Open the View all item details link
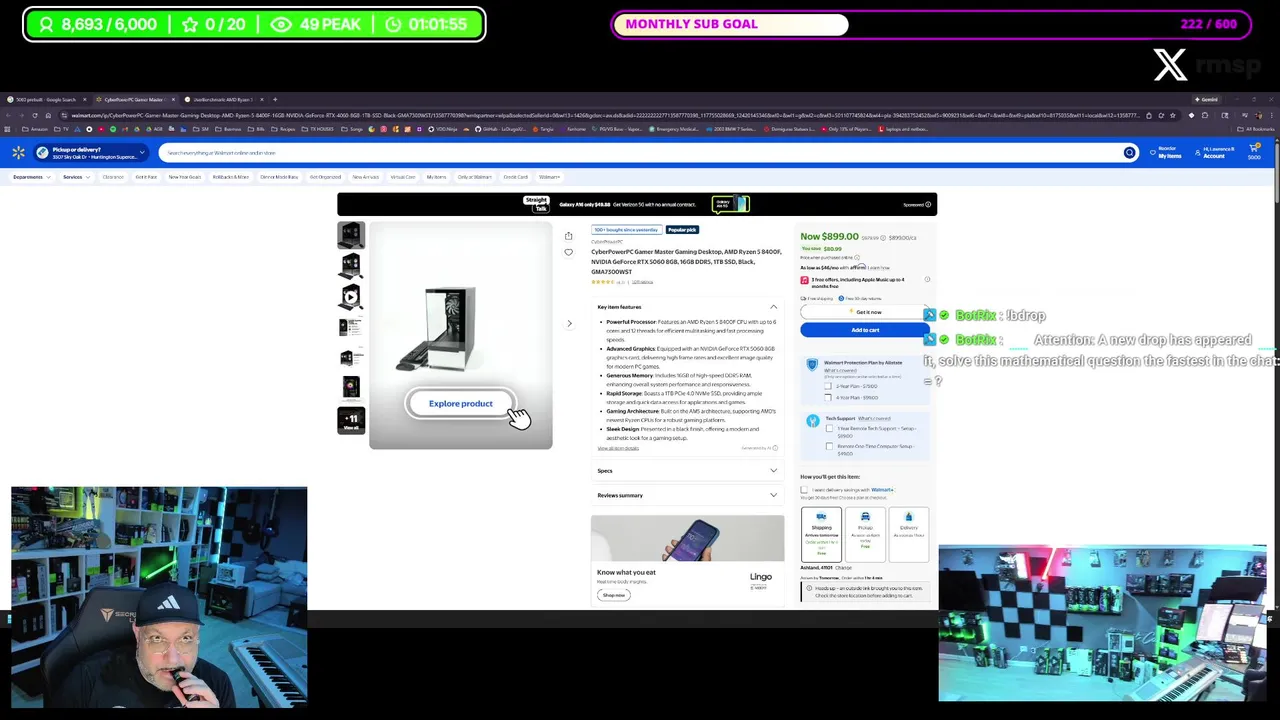1280x720 pixels. tap(618, 448)
